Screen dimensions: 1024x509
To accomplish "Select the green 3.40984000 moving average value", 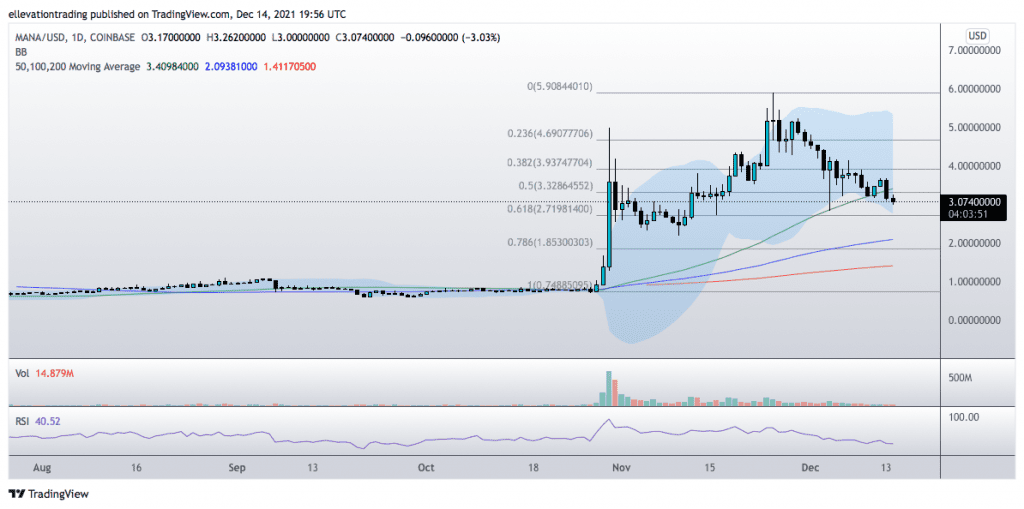I will coord(172,67).
